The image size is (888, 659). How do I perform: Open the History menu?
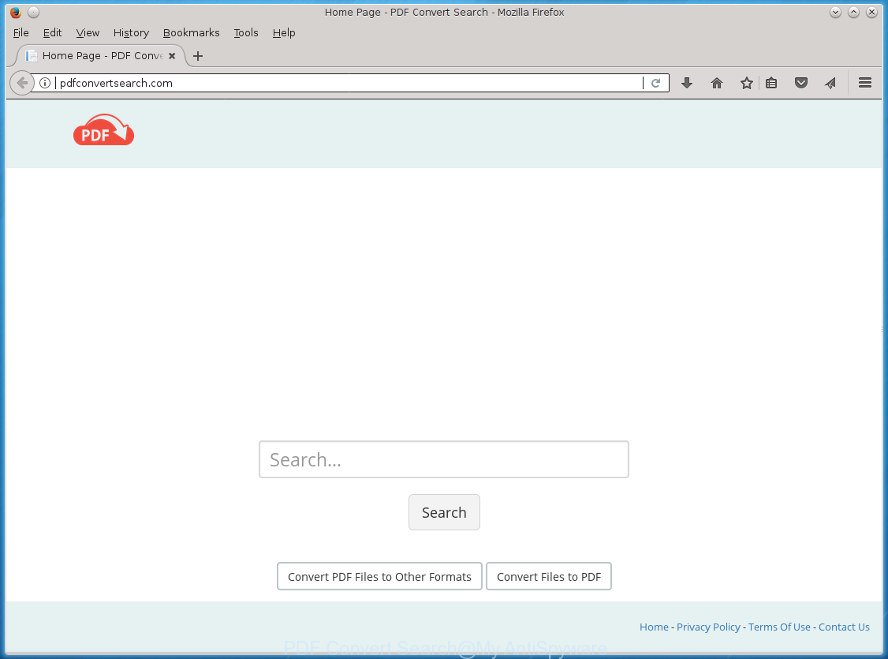(131, 33)
